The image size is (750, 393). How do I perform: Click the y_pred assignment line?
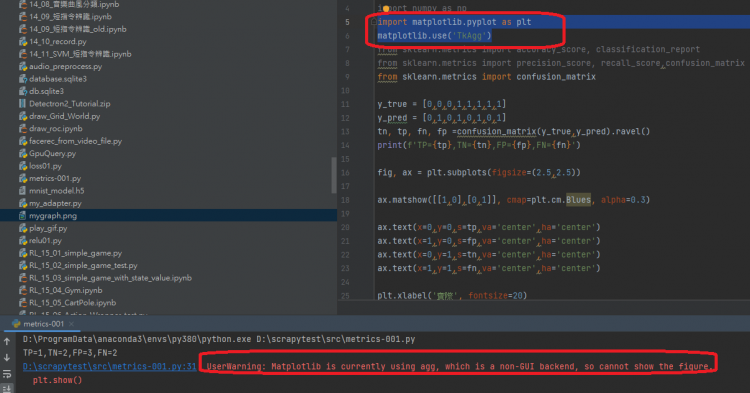click(441, 118)
